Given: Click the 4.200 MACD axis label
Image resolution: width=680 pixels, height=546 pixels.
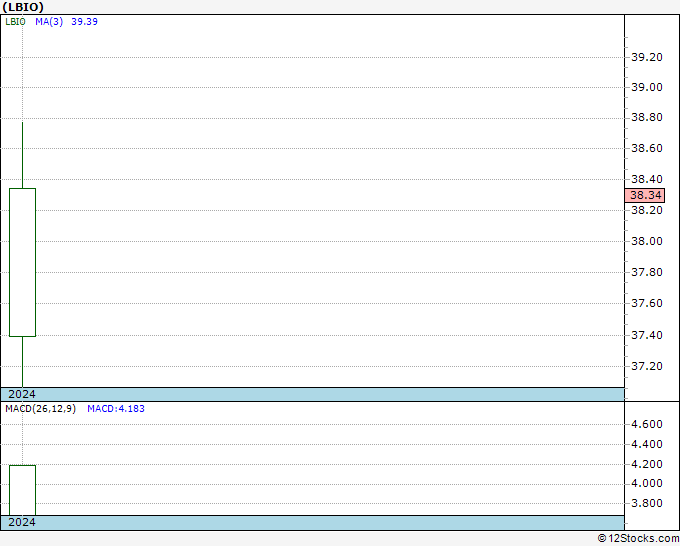Looking at the screenshot, I should (x=647, y=464).
